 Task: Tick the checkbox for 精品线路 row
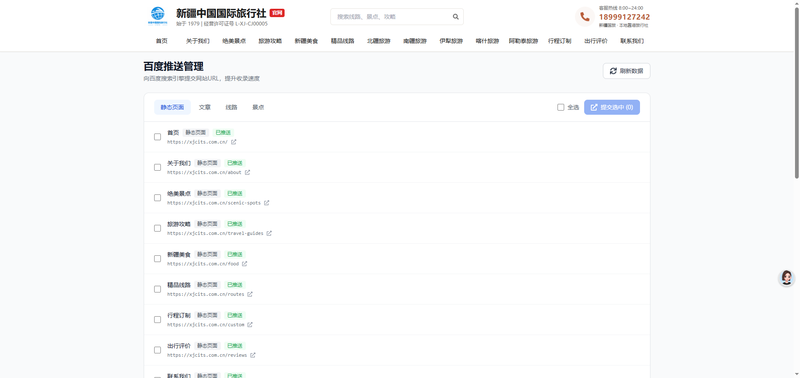[158, 289]
